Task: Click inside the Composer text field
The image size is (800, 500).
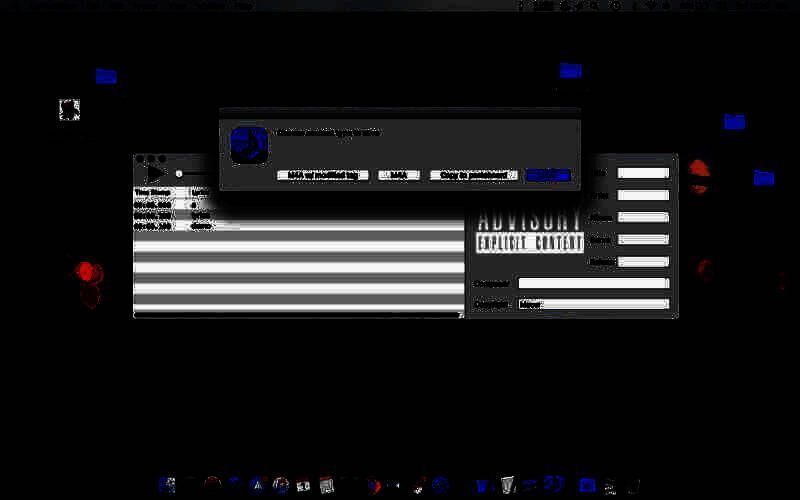Action: coord(593,283)
